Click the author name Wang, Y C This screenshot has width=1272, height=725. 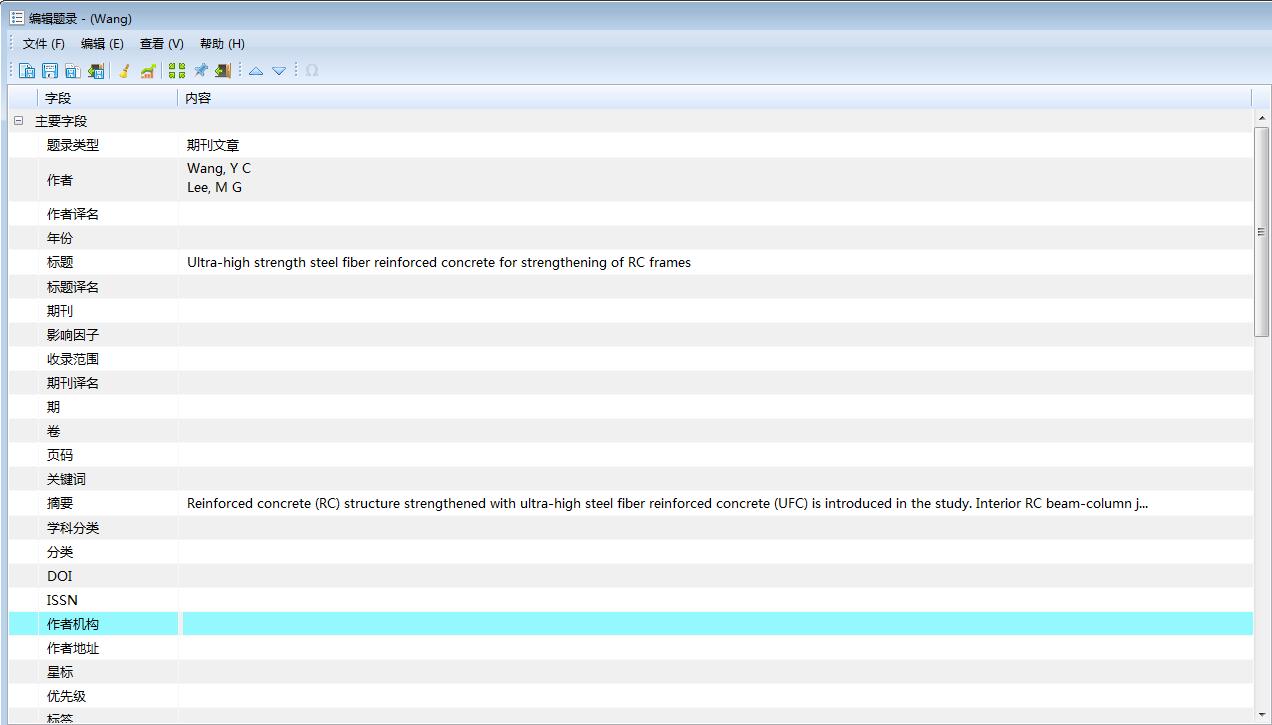[219, 168]
